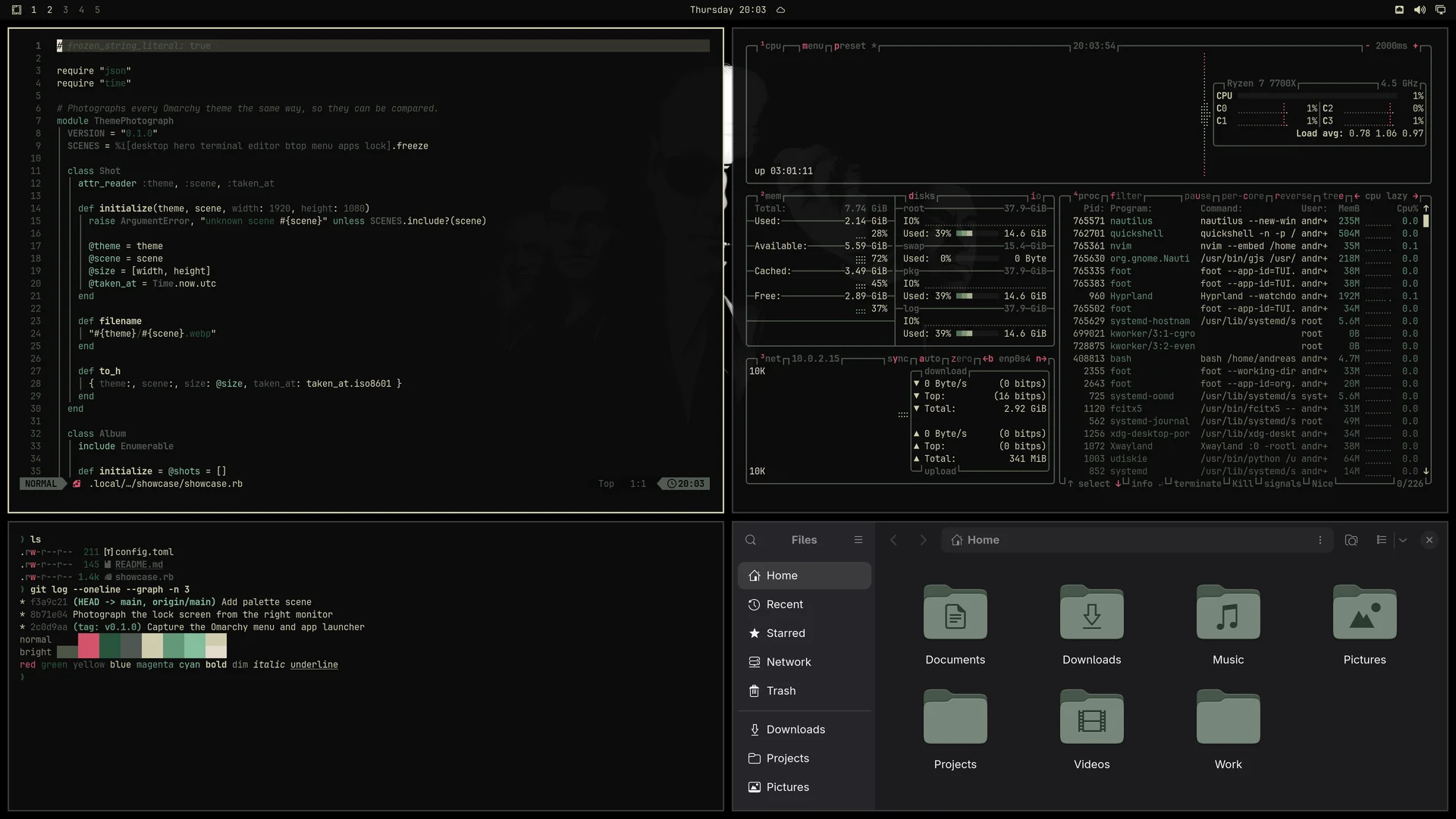Toggle btop per-core process display
Image resolution: width=1456 pixels, height=819 pixels.
pos(1242,196)
